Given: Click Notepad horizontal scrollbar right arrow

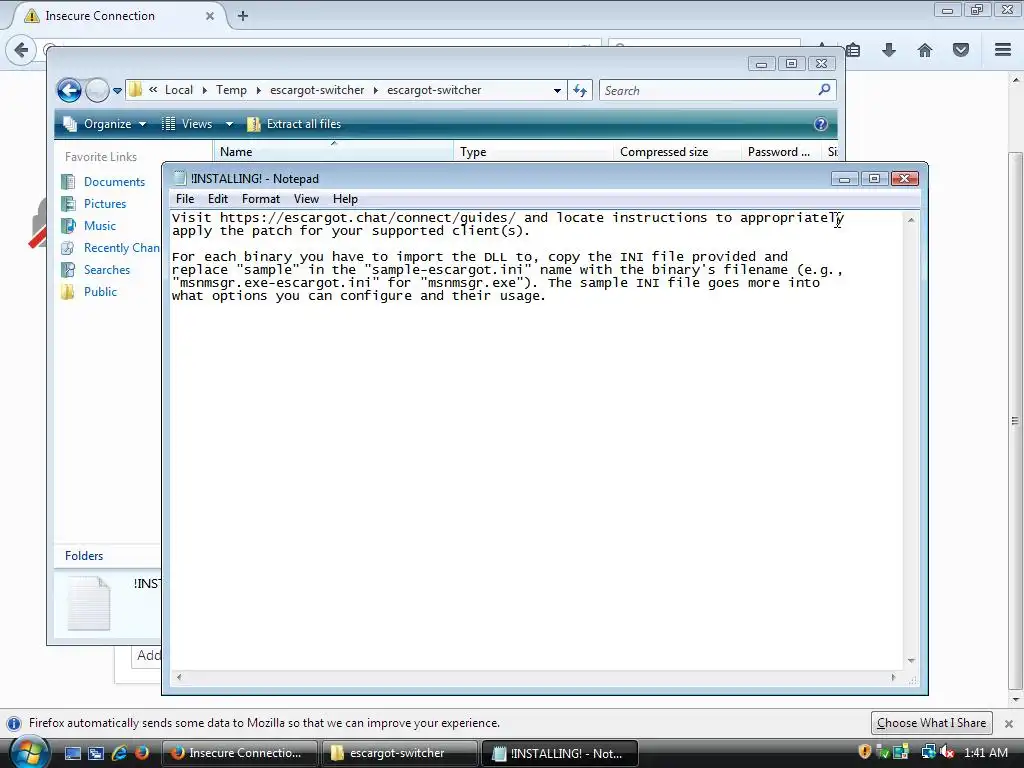Looking at the screenshot, I should (893, 677).
